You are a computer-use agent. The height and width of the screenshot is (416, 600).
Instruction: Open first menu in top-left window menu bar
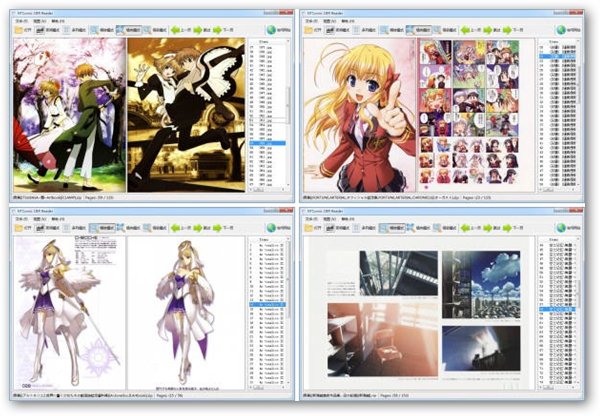pos(21,21)
